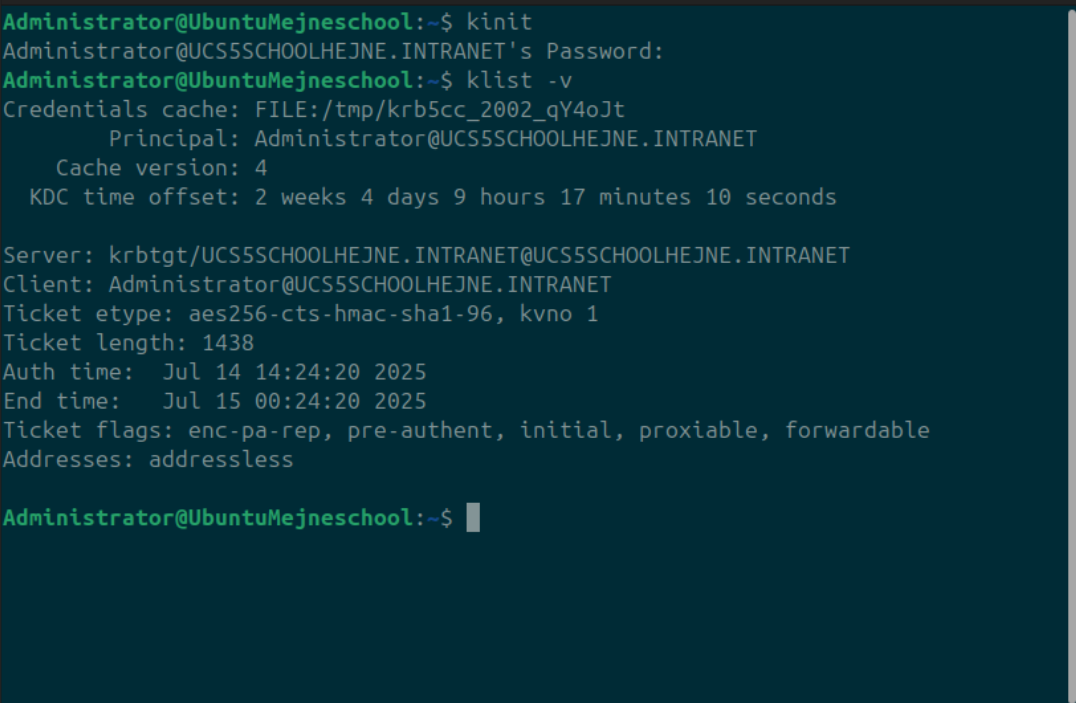Viewport: 1076px width, 703px height.
Task: Click the 'klist -v' command text
Action: pyautogui.click(x=519, y=81)
